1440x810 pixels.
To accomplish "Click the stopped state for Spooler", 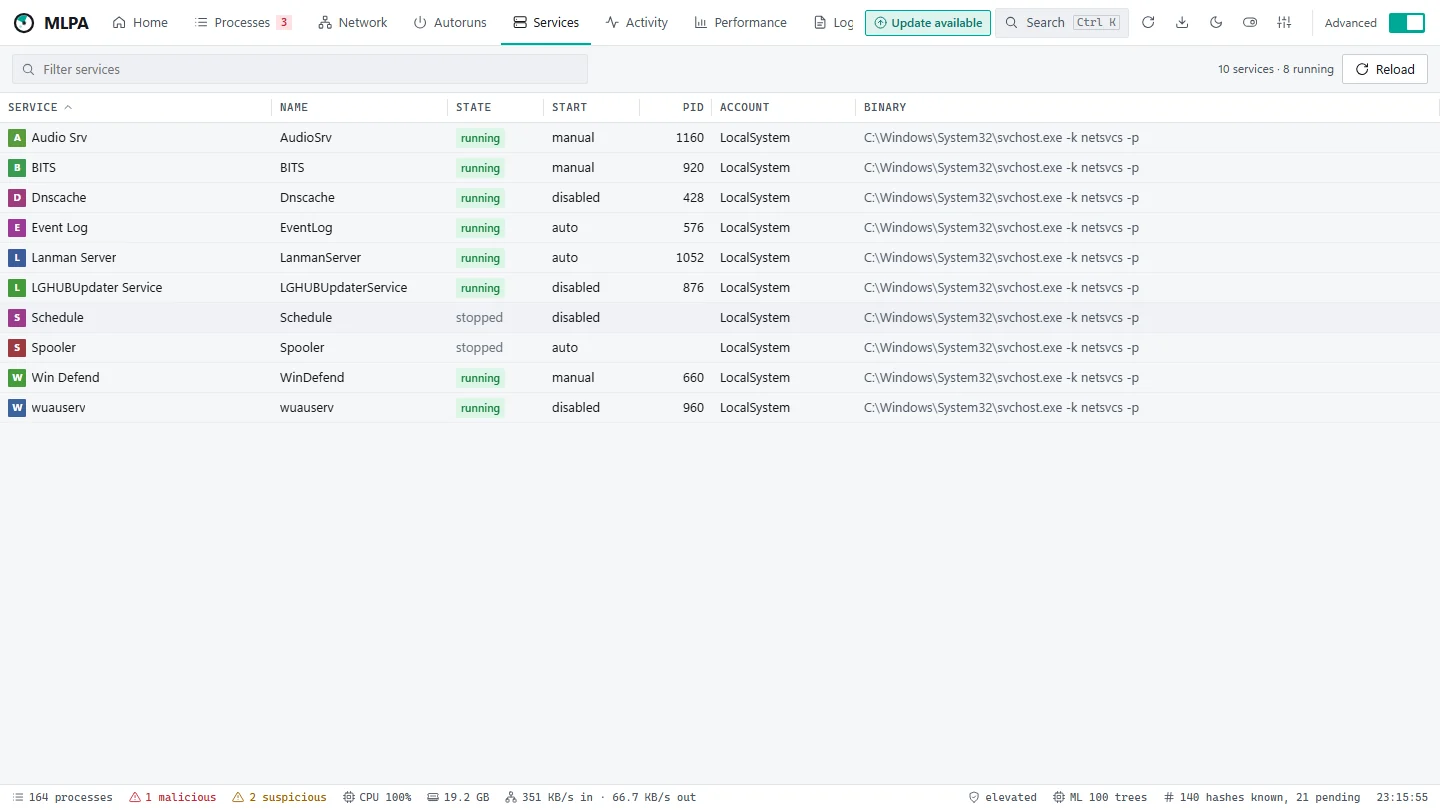I will [x=479, y=348].
